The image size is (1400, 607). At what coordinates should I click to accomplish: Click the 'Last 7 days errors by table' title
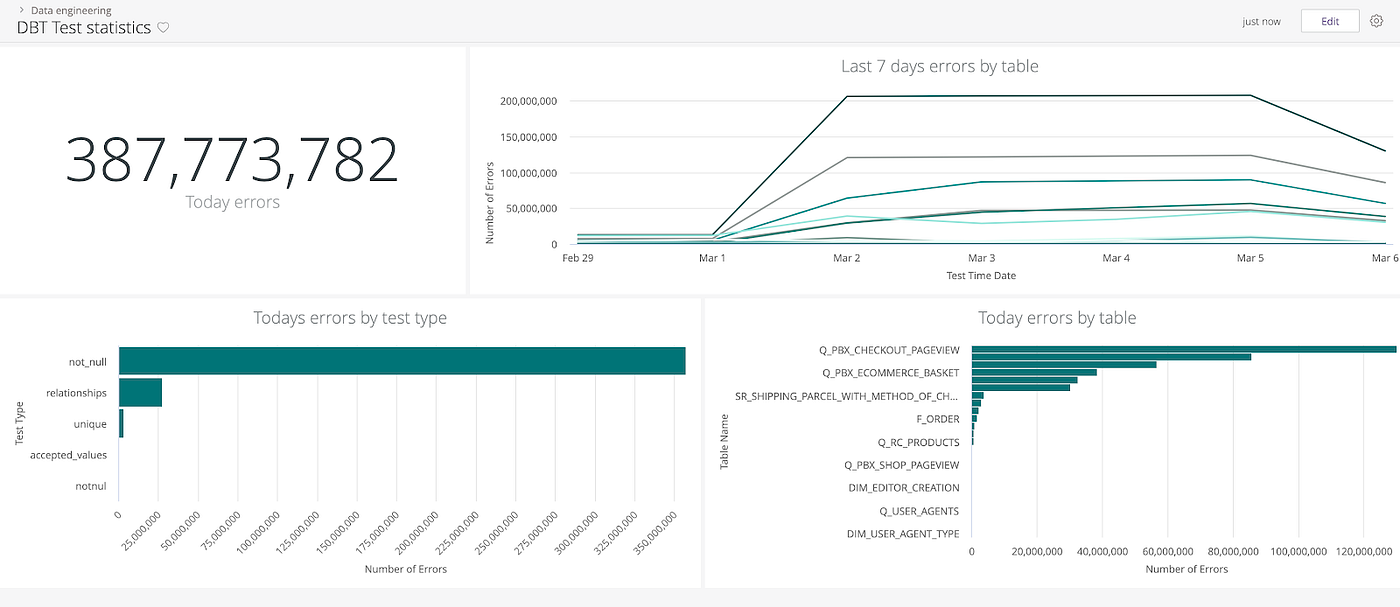tap(939, 66)
